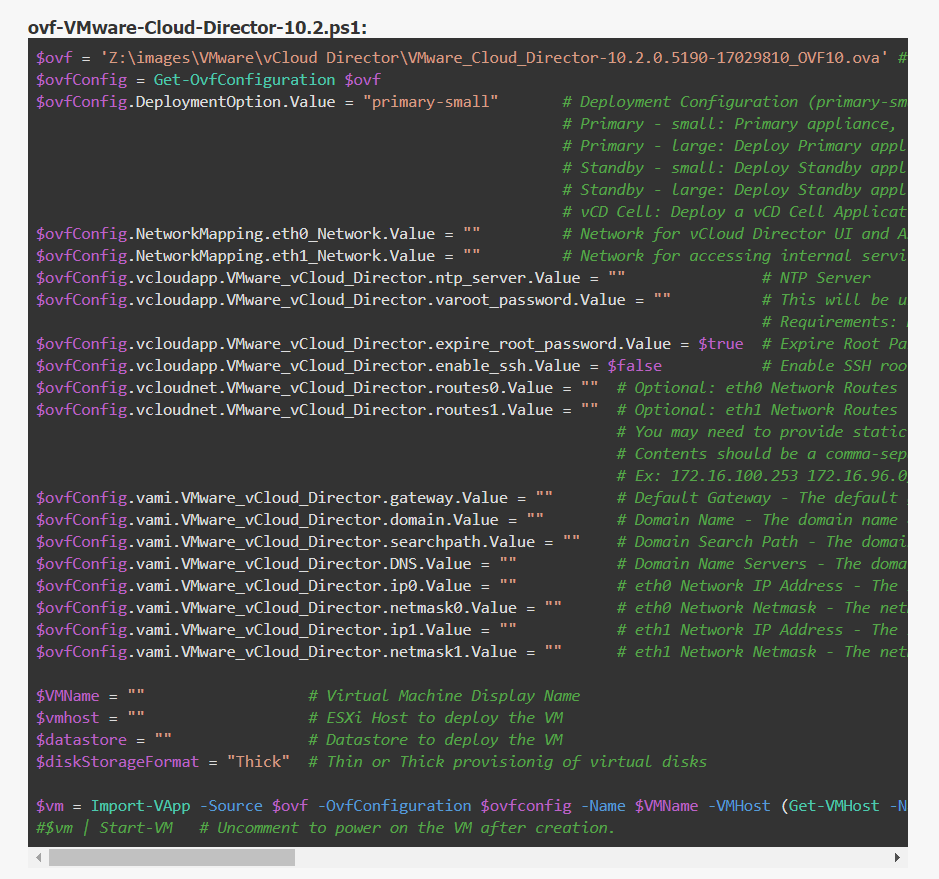Click the ovf-VMware-Cloud-Director-10.2.ps1 filename heading

198,28
